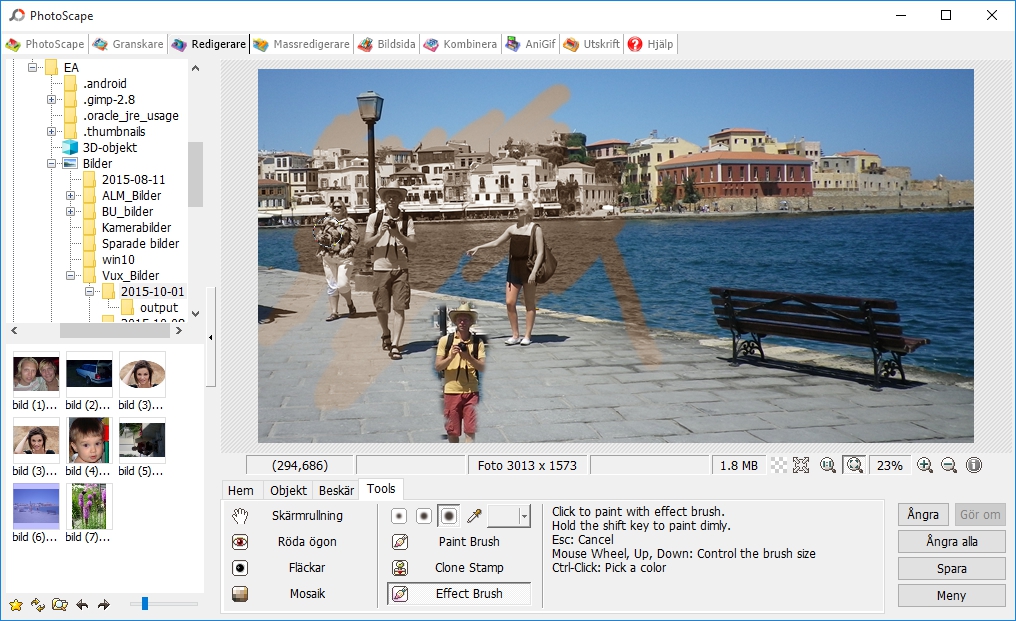The height and width of the screenshot is (621, 1016).
Task: Collapse the EA tree node
Action: coord(32,67)
